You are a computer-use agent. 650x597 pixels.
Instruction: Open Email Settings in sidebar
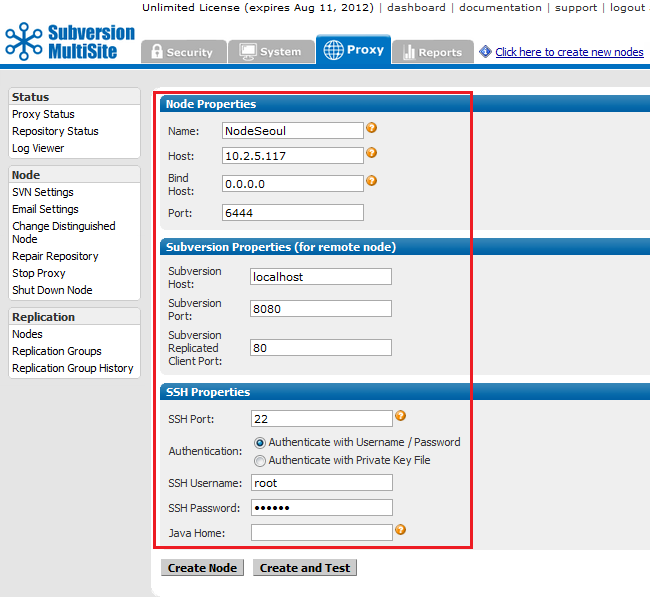[x=45, y=209]
